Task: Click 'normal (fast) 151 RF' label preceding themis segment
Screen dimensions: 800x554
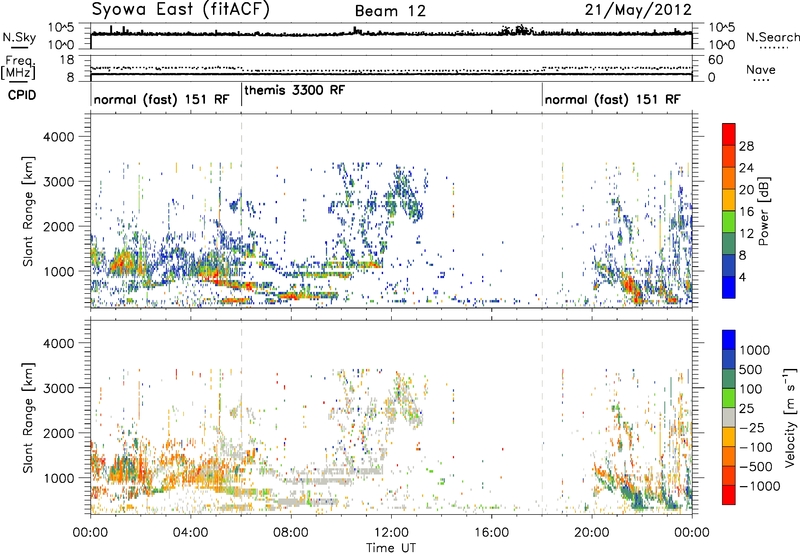Action: pyautogui.click(x=162, y=99)
